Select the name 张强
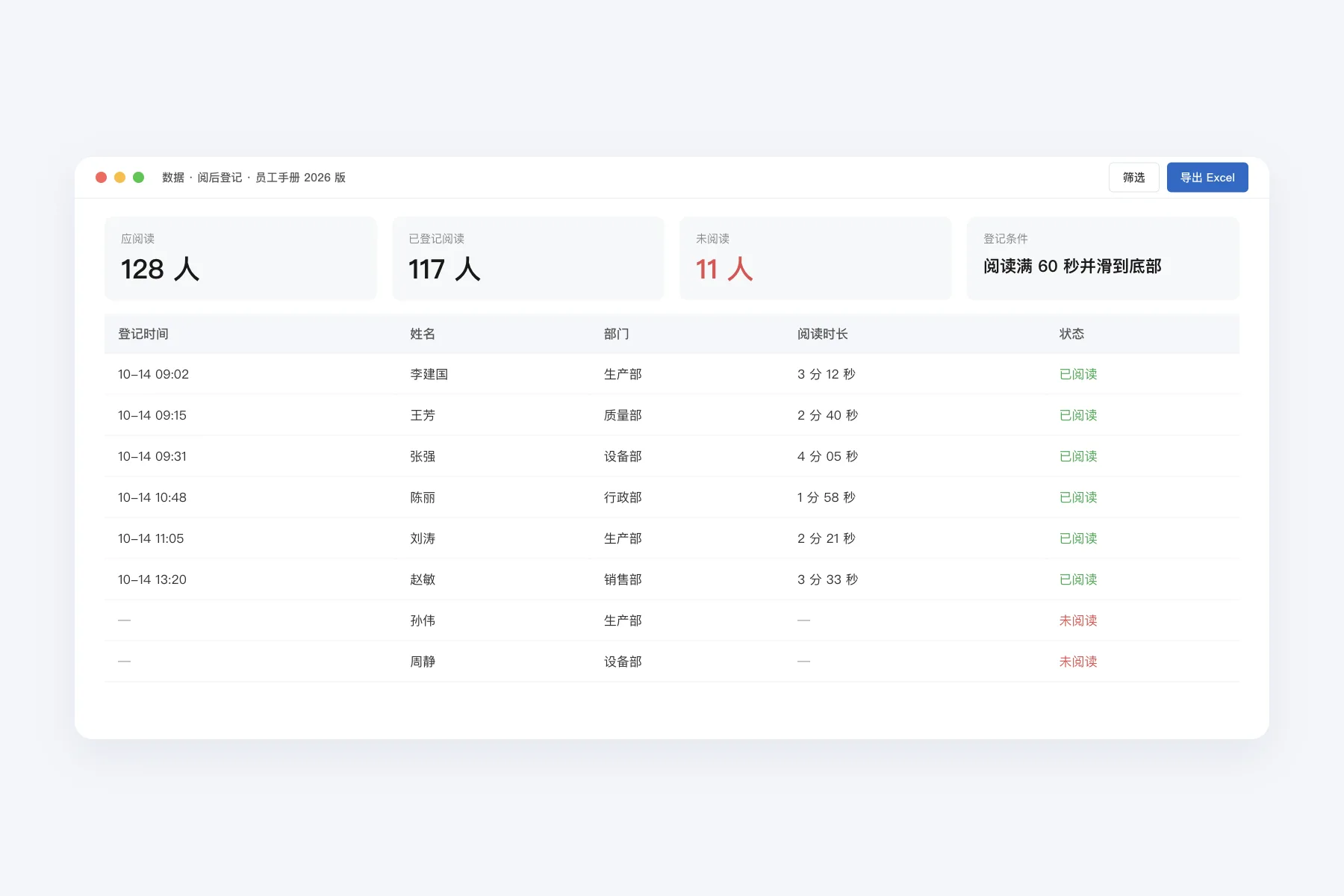The image size is (1344, 896). [x=423, y=456]
